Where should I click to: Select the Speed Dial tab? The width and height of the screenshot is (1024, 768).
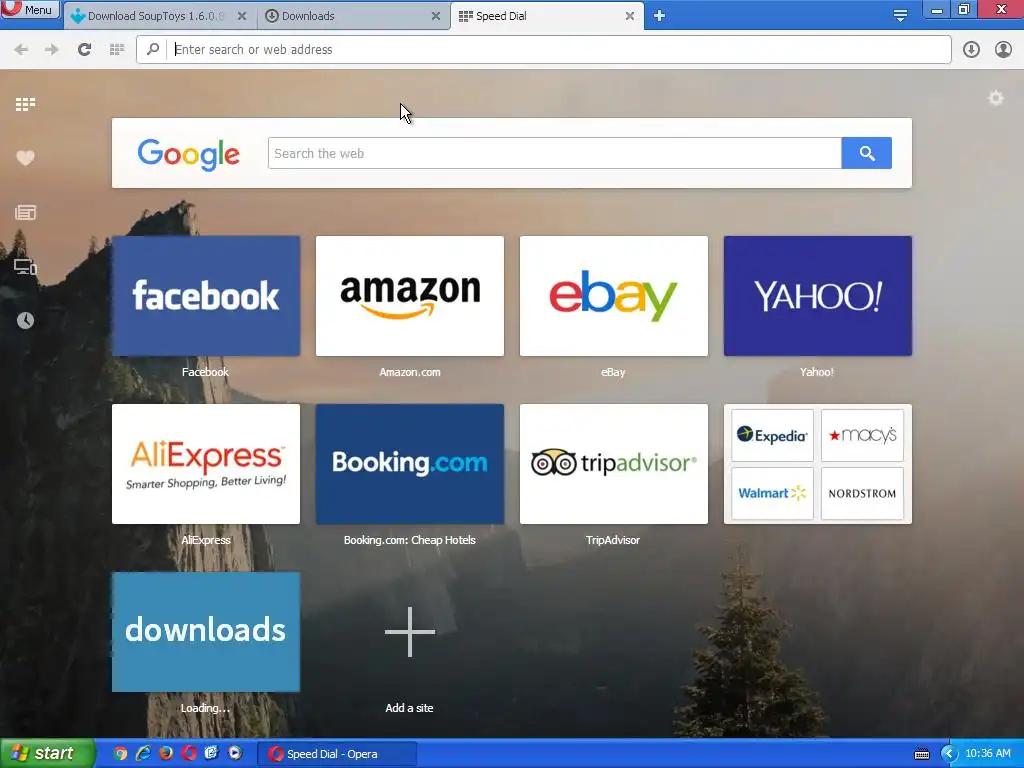(546, 16)
